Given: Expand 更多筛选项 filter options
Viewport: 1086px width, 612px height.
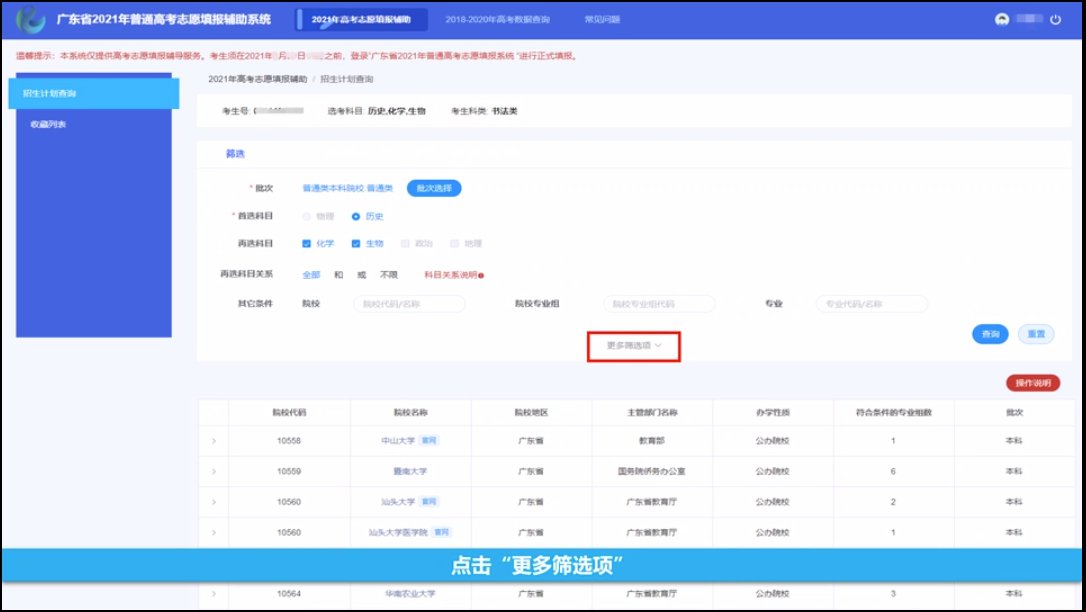Looking at the screenshot, I should 634,345.
